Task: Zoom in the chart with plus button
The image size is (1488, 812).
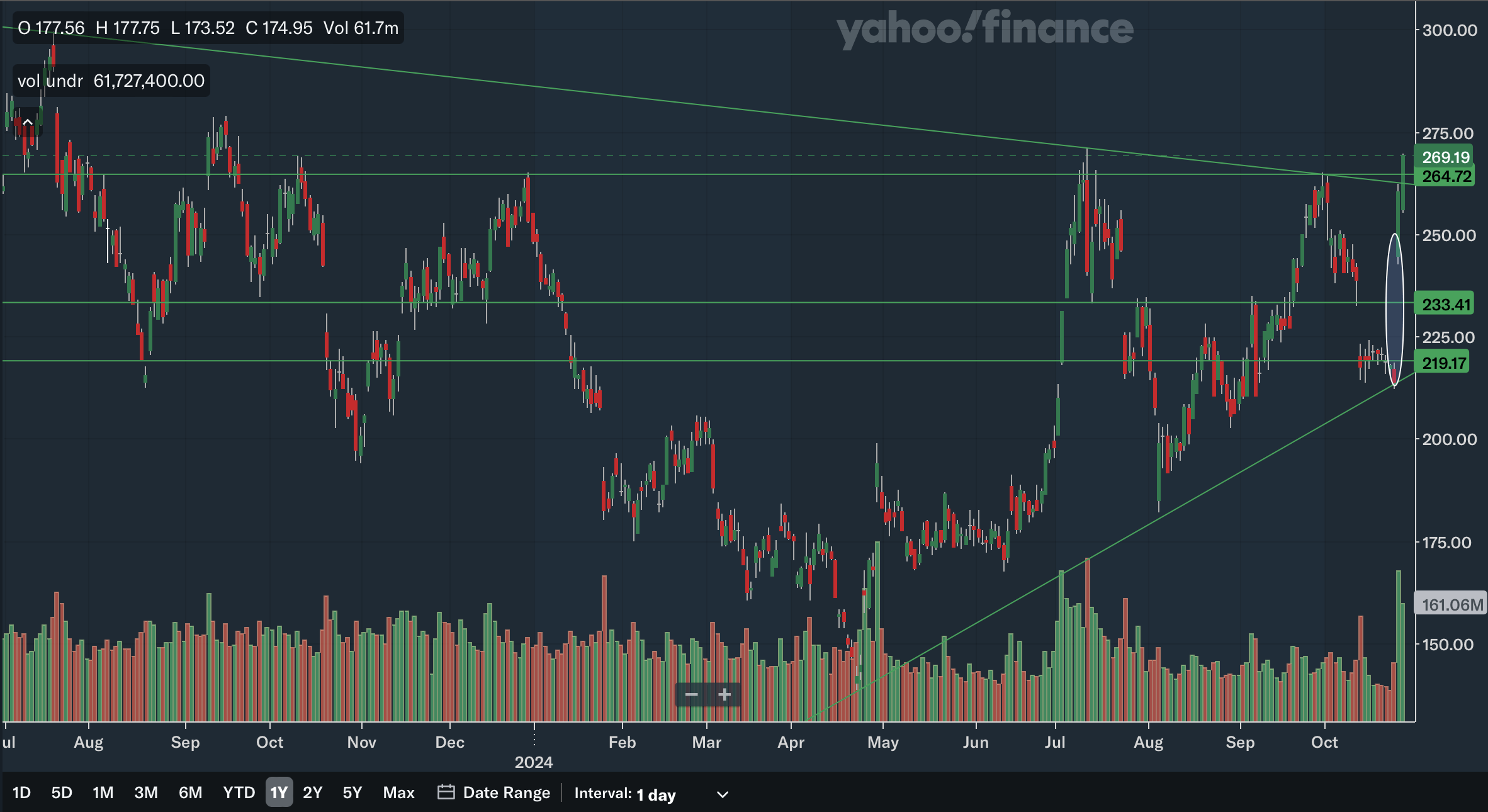Action: click(x=724, y=695)
